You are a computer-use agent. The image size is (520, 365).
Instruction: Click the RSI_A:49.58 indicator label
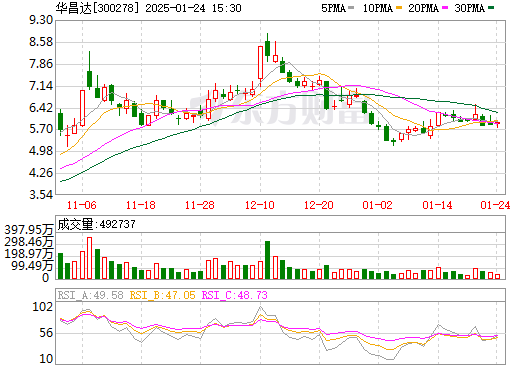click(x=90, y=295)
